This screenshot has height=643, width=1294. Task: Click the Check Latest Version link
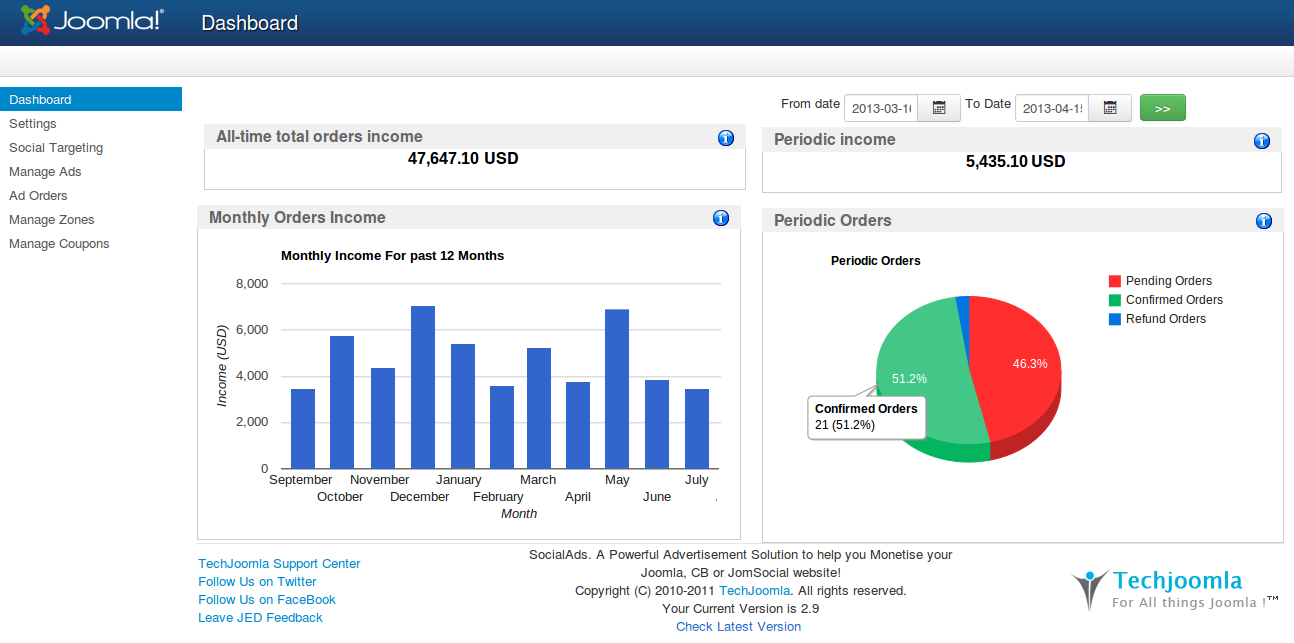coord(738,626)
